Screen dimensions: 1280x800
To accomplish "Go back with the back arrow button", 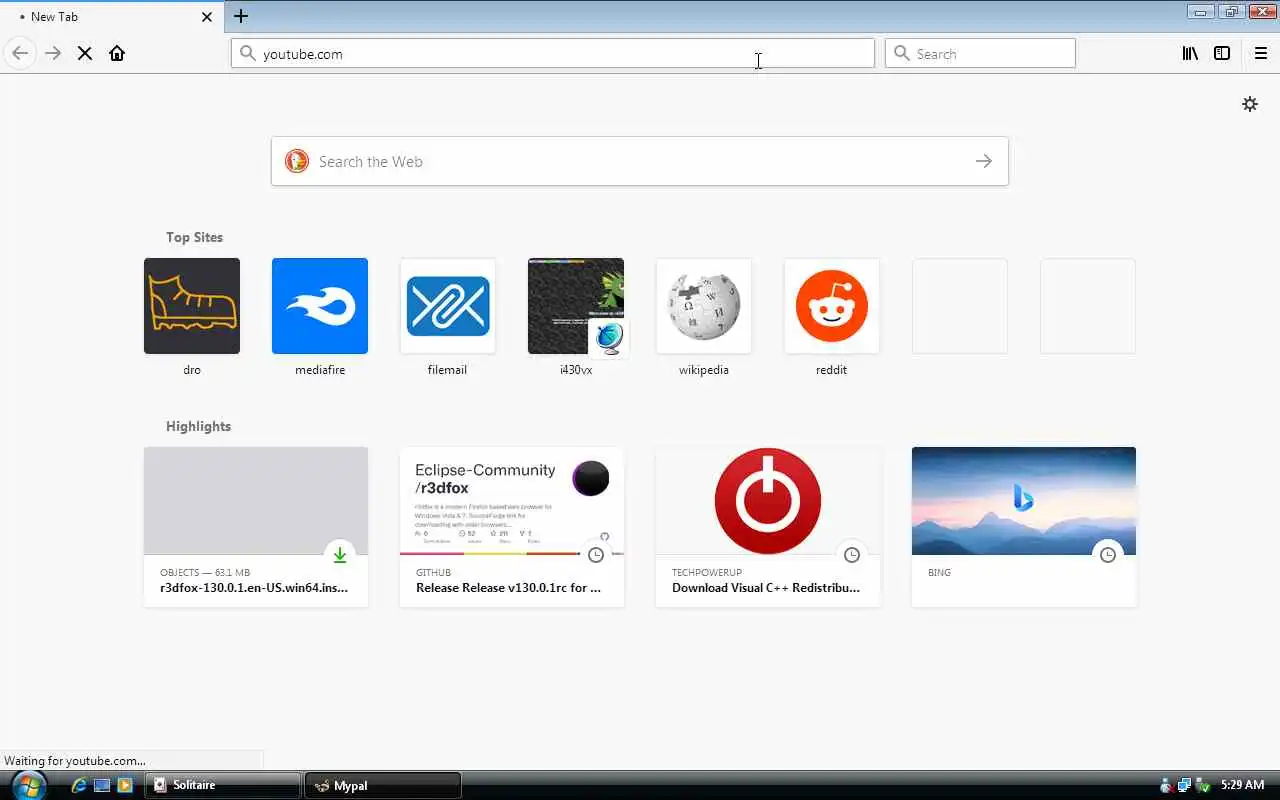I will pos(20,53).
